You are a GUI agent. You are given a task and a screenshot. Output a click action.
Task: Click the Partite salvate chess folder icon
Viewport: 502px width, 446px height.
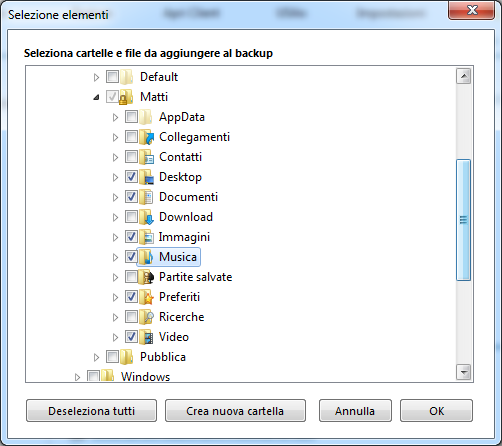[146, 277]
